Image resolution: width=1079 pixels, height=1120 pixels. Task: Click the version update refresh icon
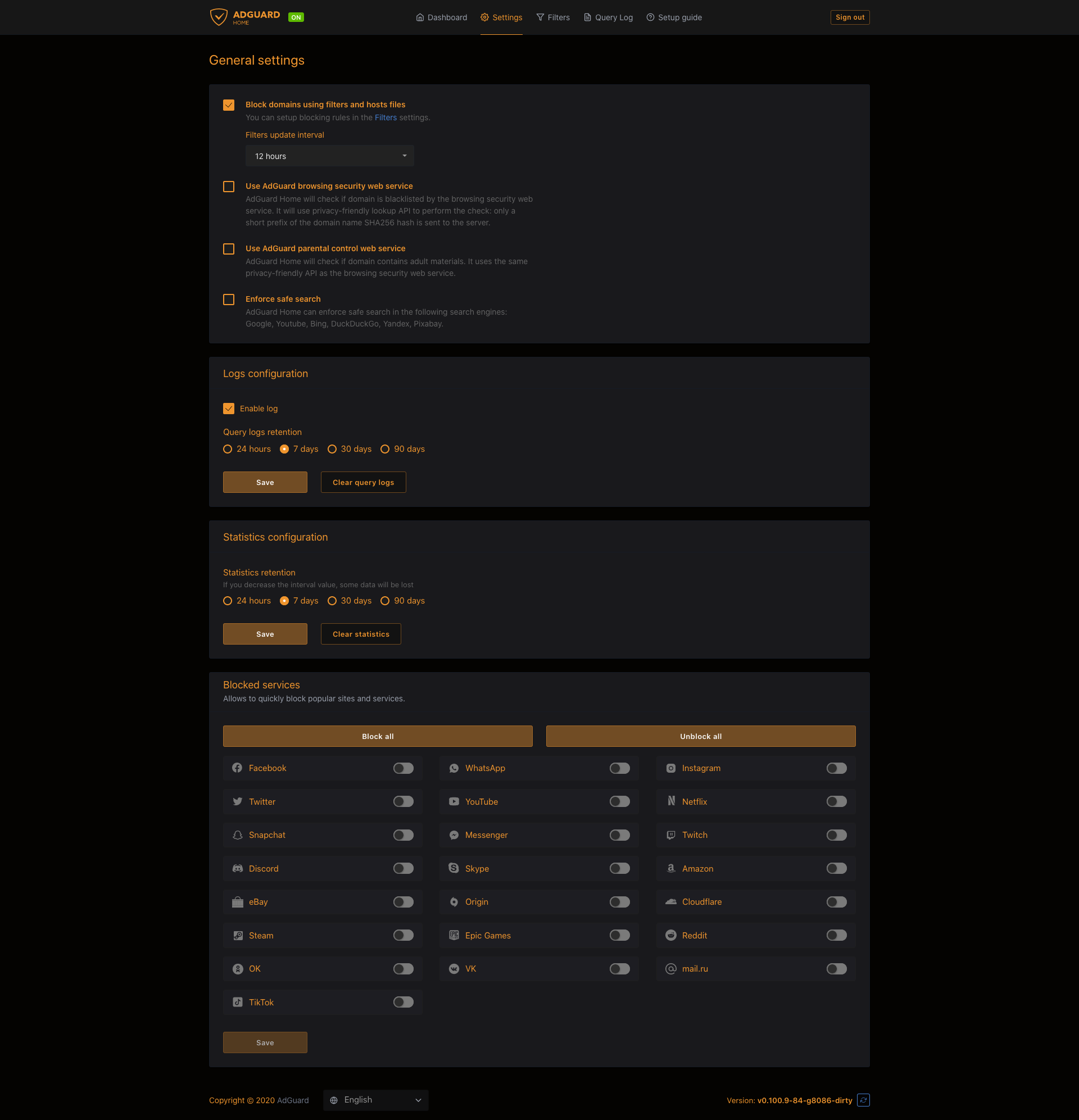click(x=863, y=1100)
